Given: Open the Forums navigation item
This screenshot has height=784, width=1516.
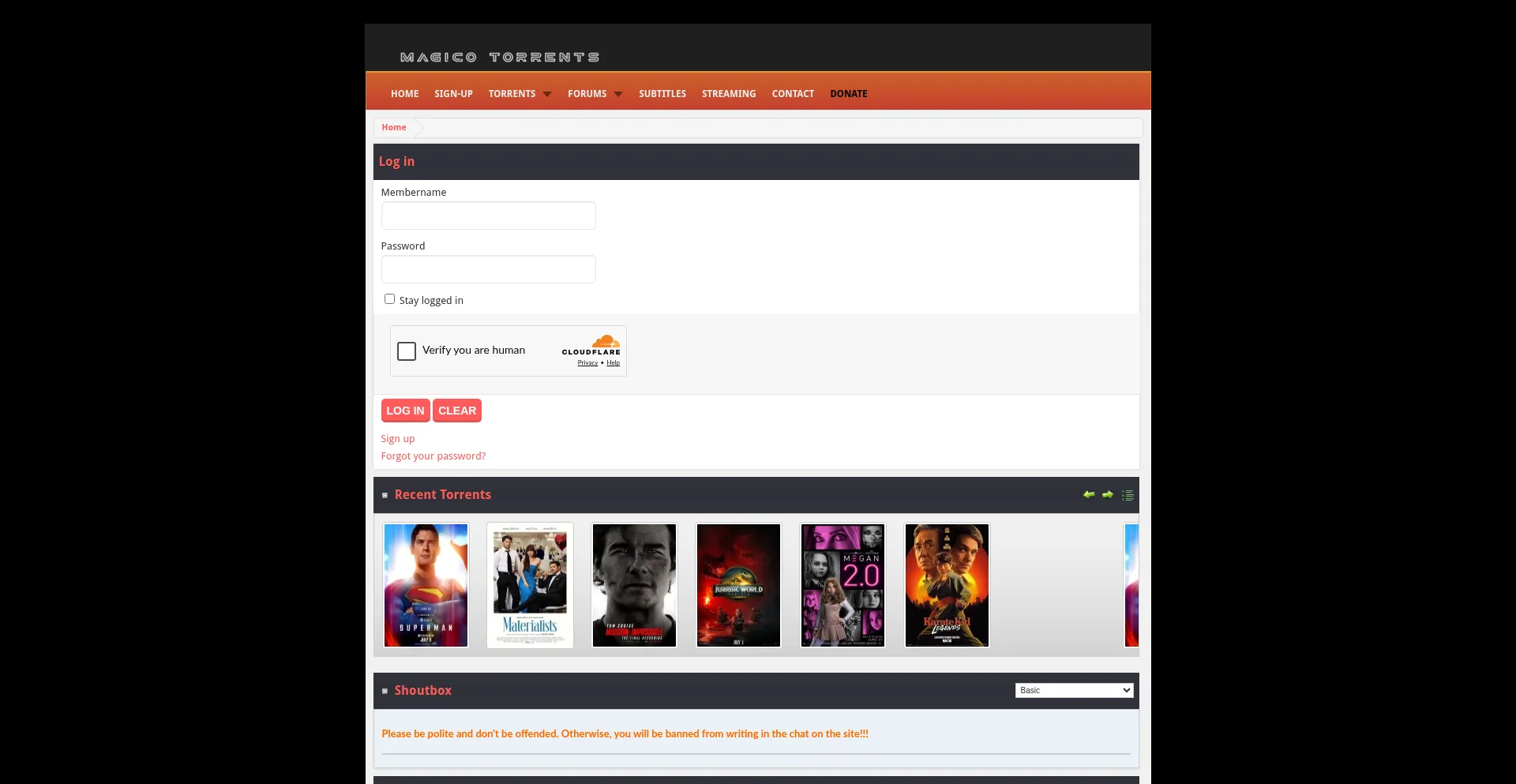Looking at the screenshot, I should [x=587, y=94].
